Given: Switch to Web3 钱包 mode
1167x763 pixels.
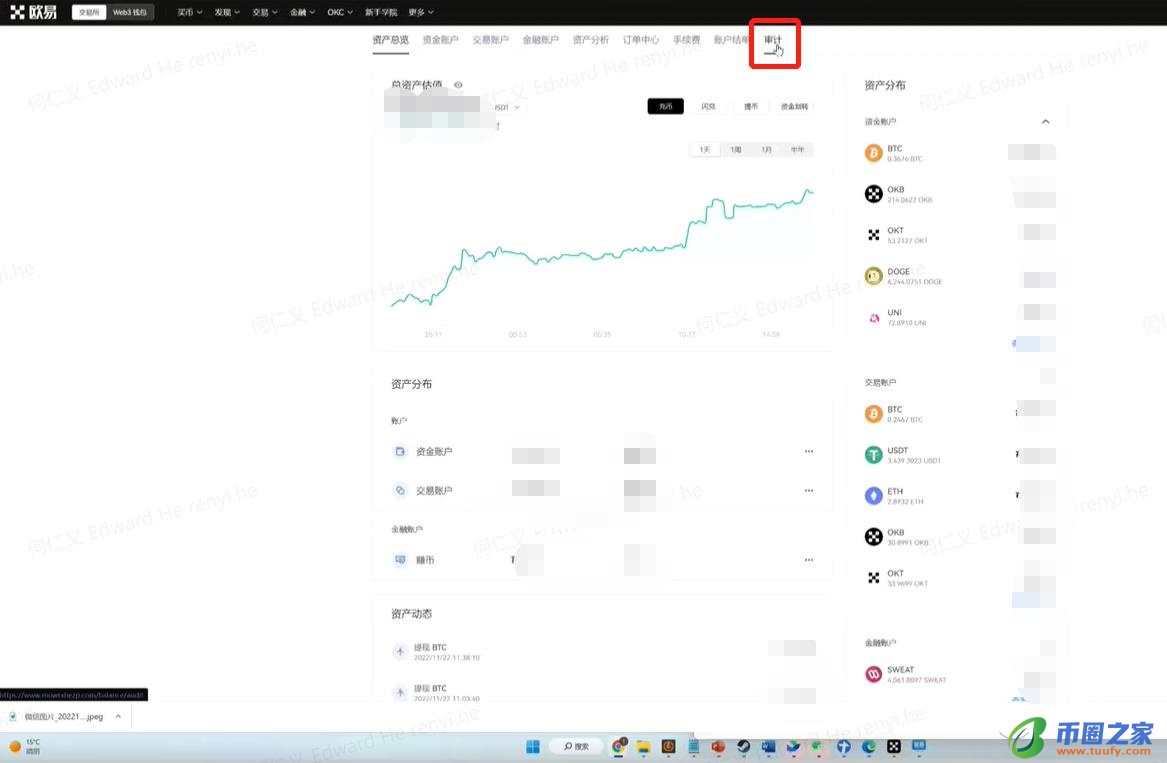Looking at the screenshot, I should pos(131,12).
